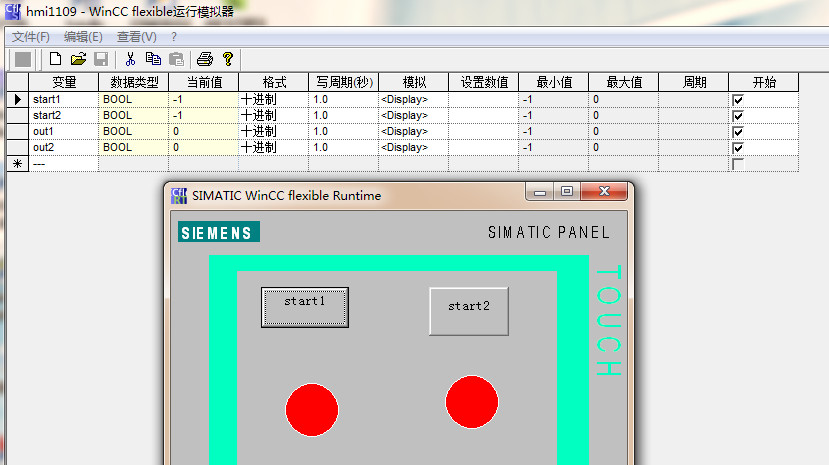
Task: Select the start1 variable name cell
Action: pos(63,99)
